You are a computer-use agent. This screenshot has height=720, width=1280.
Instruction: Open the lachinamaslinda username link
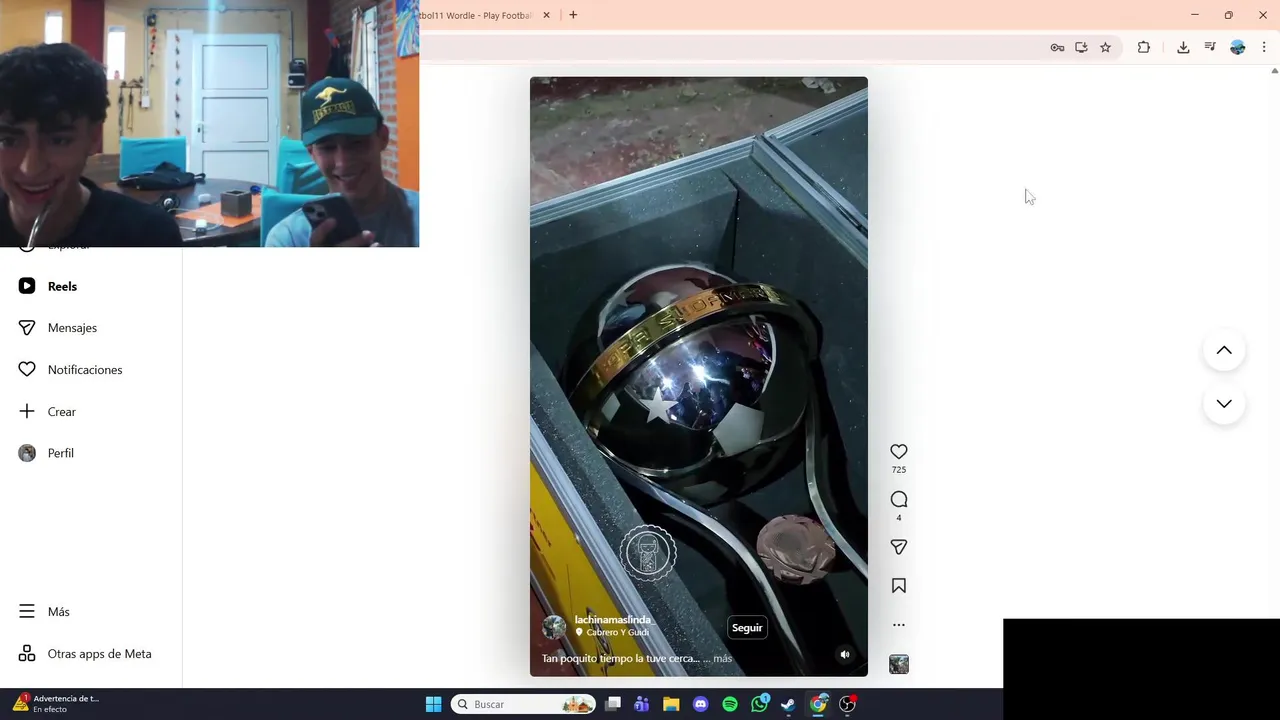pos(612,620)
